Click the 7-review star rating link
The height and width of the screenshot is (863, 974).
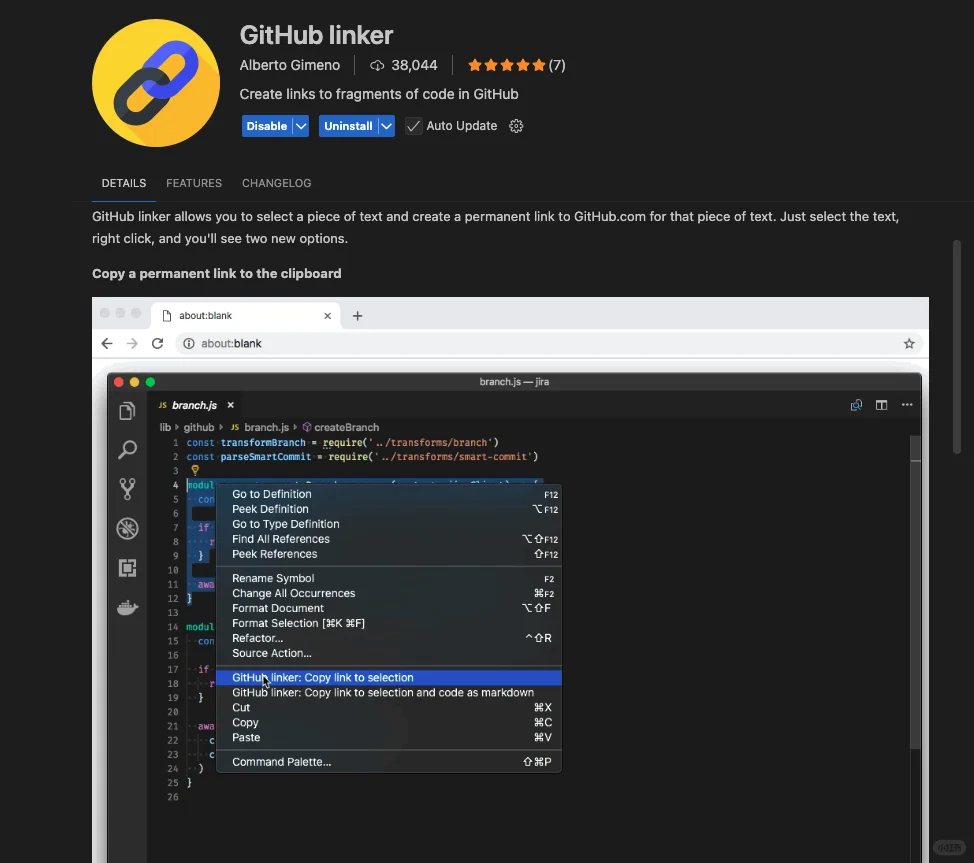tap(516, 64)
